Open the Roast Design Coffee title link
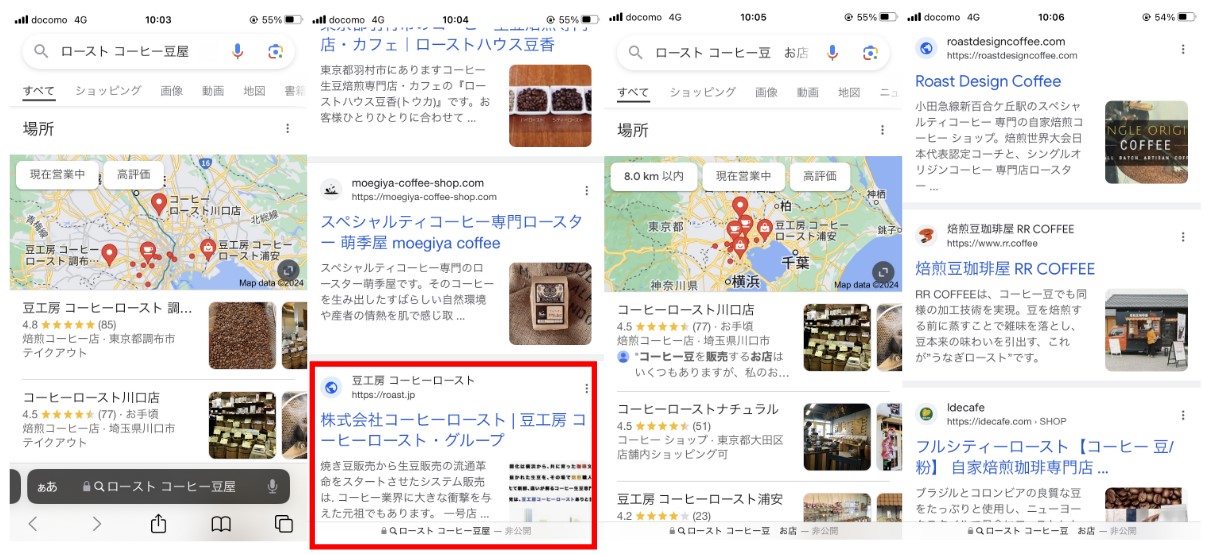1206x555 pixels. (x=988, y=81)
